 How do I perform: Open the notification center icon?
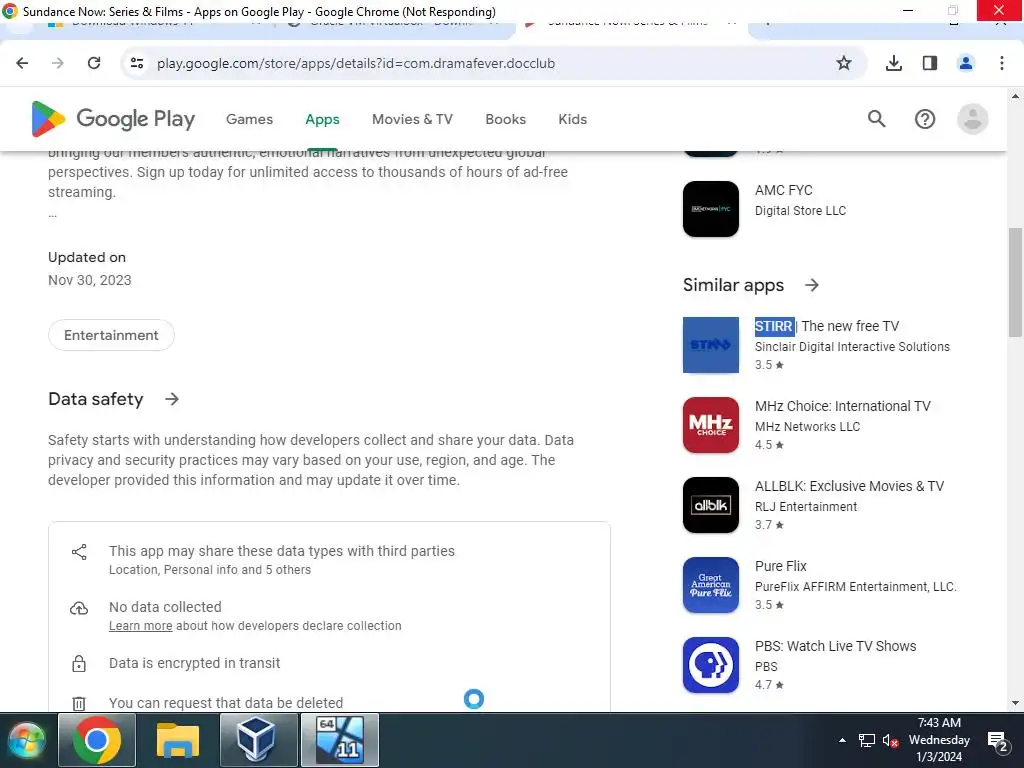[x=998, y=741]
